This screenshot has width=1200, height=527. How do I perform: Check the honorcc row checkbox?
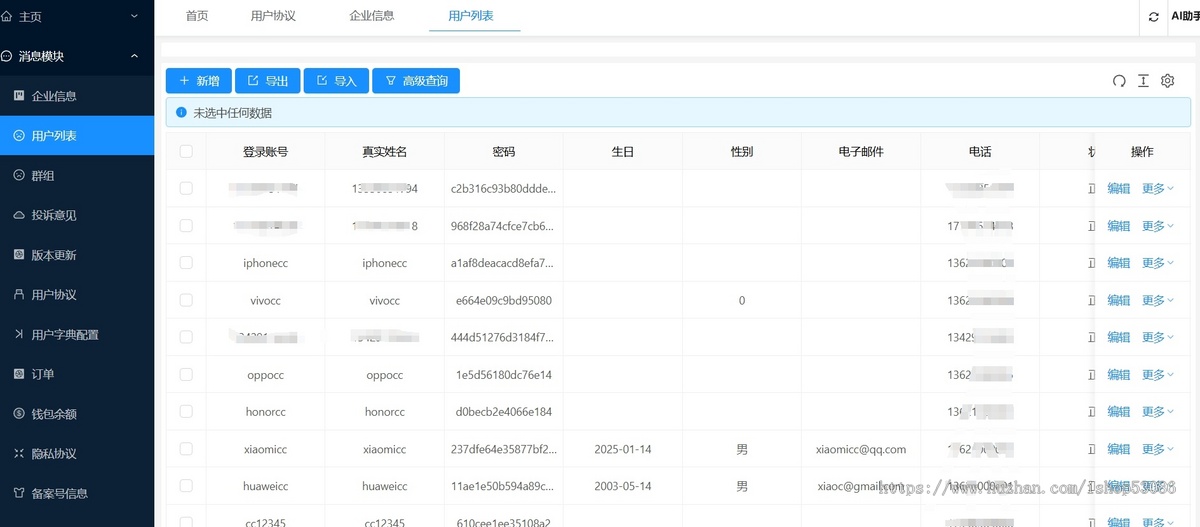click(186, 411)
